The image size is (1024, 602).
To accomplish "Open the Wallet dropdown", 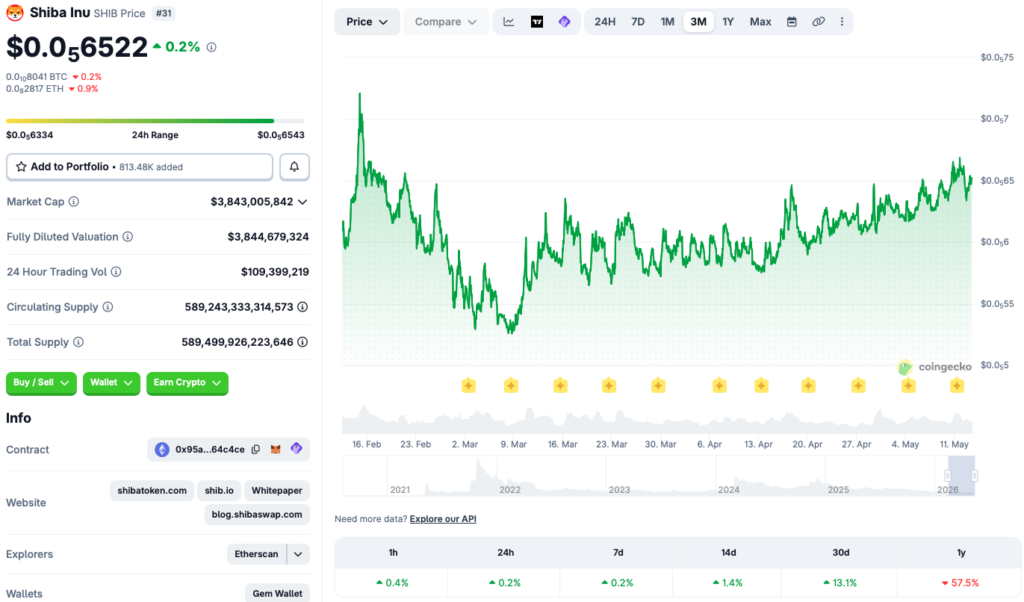I will tap(111, 383).
